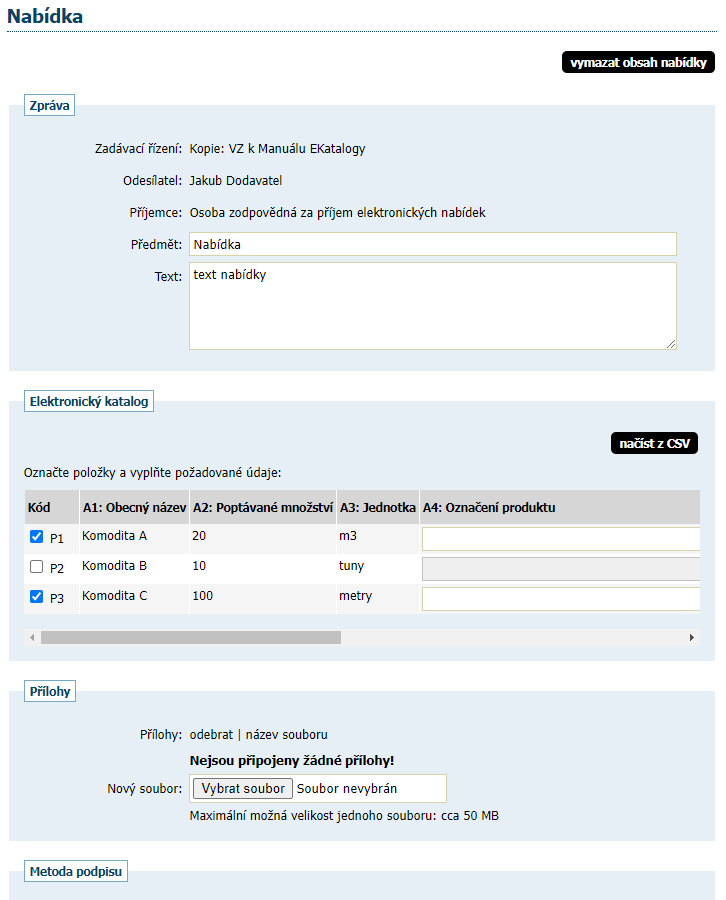The width and height of the screenshot is (726, 900).
Task: Click the 'A4: Označení produktu' column header
Action: tap(489, 507)
